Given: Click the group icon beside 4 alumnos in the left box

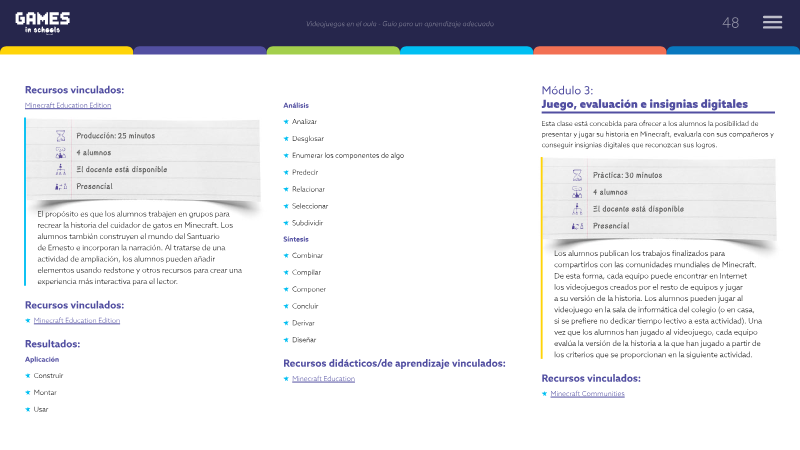Looking at the screenshot, I should coord(61,153).
